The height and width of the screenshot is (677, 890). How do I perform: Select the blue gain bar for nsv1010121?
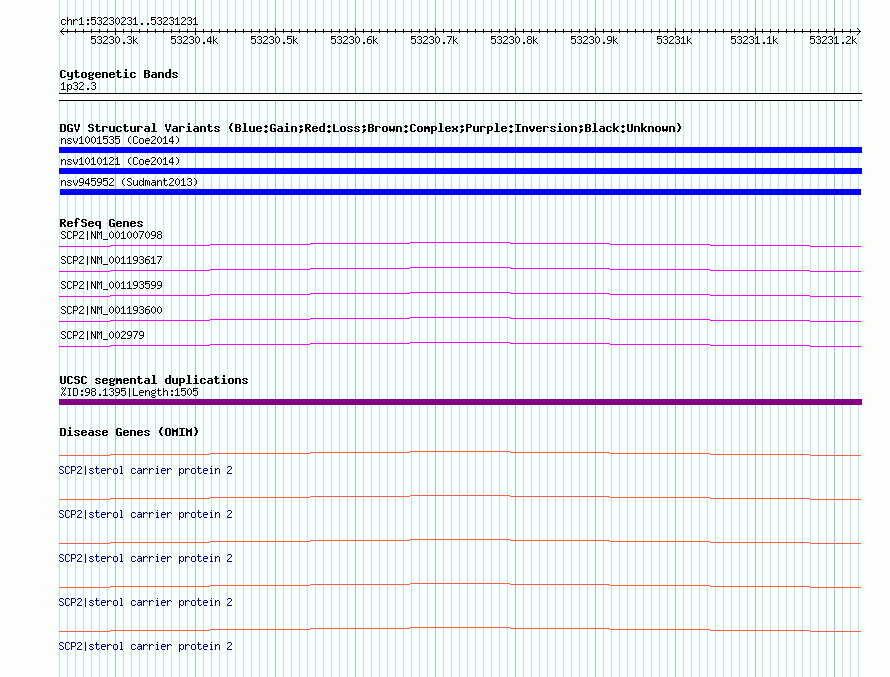point(460,171)
